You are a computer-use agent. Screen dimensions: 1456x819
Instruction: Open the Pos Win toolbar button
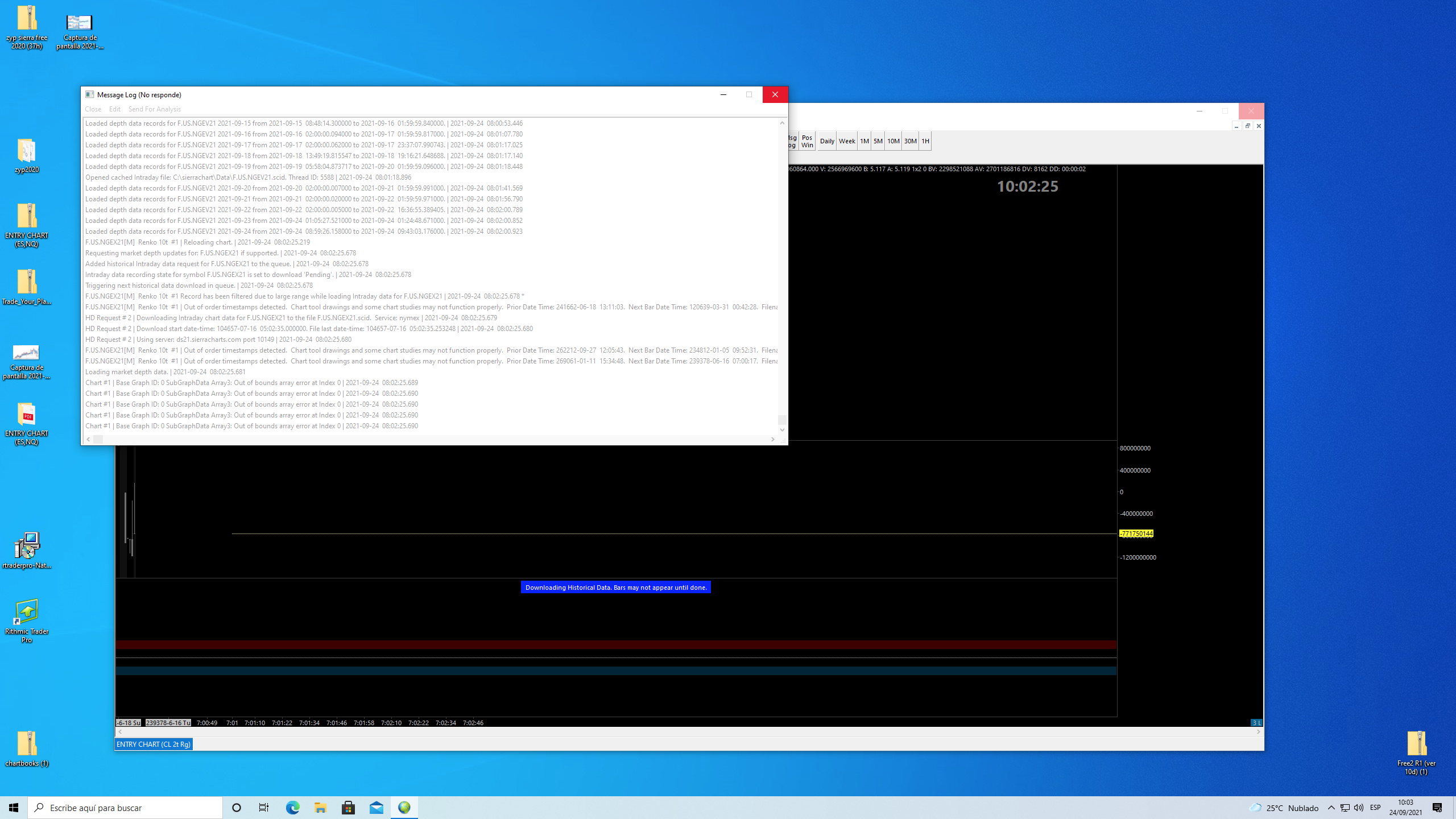click(807, 141)
